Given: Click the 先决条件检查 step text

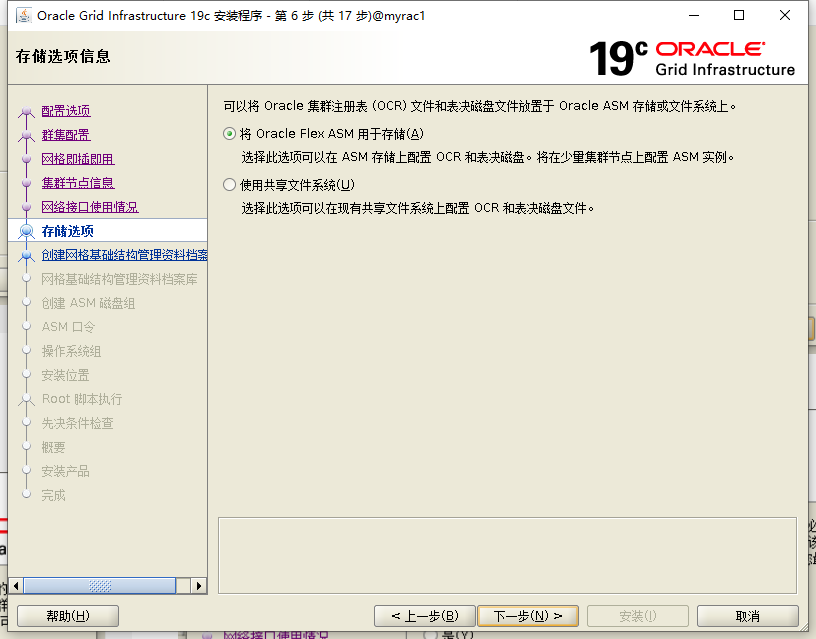Looking at the screenshot, I should (78, 423).
